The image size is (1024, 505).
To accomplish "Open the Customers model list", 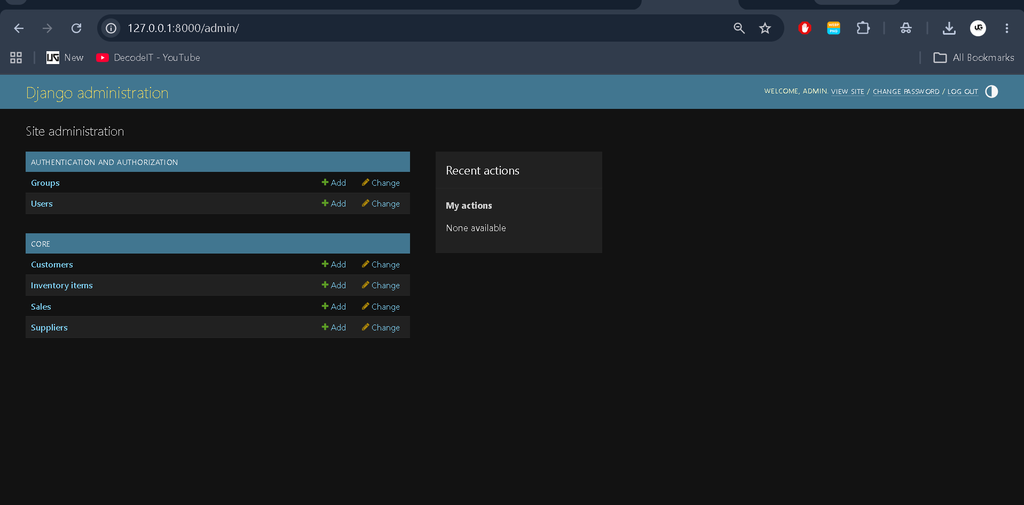I will click(x=52, y=265).
